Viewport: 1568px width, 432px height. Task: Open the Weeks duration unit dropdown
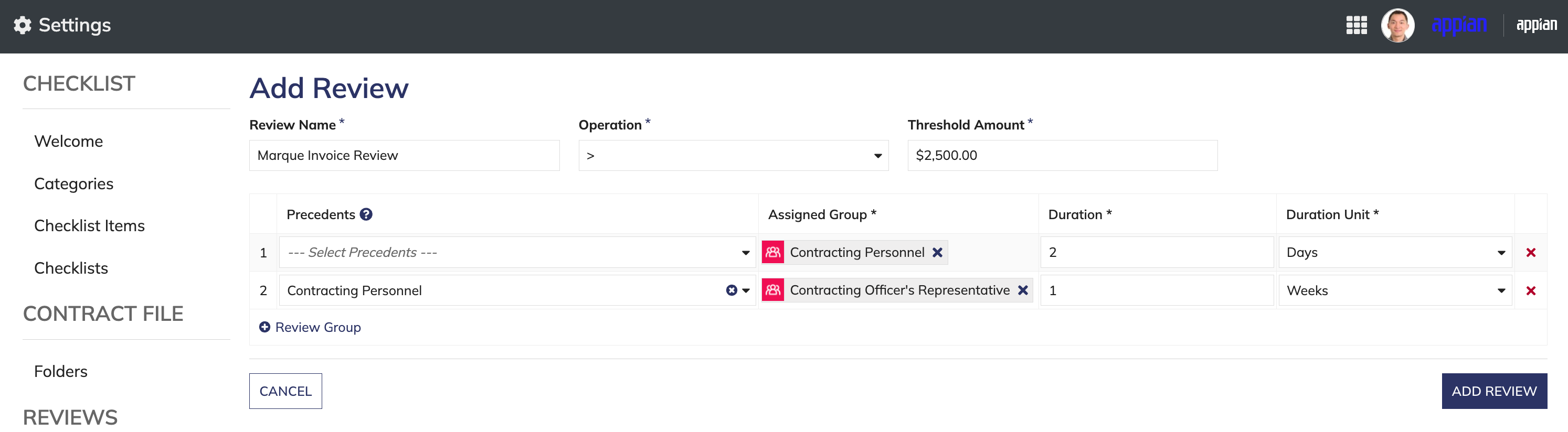[x=1395, y=290]
